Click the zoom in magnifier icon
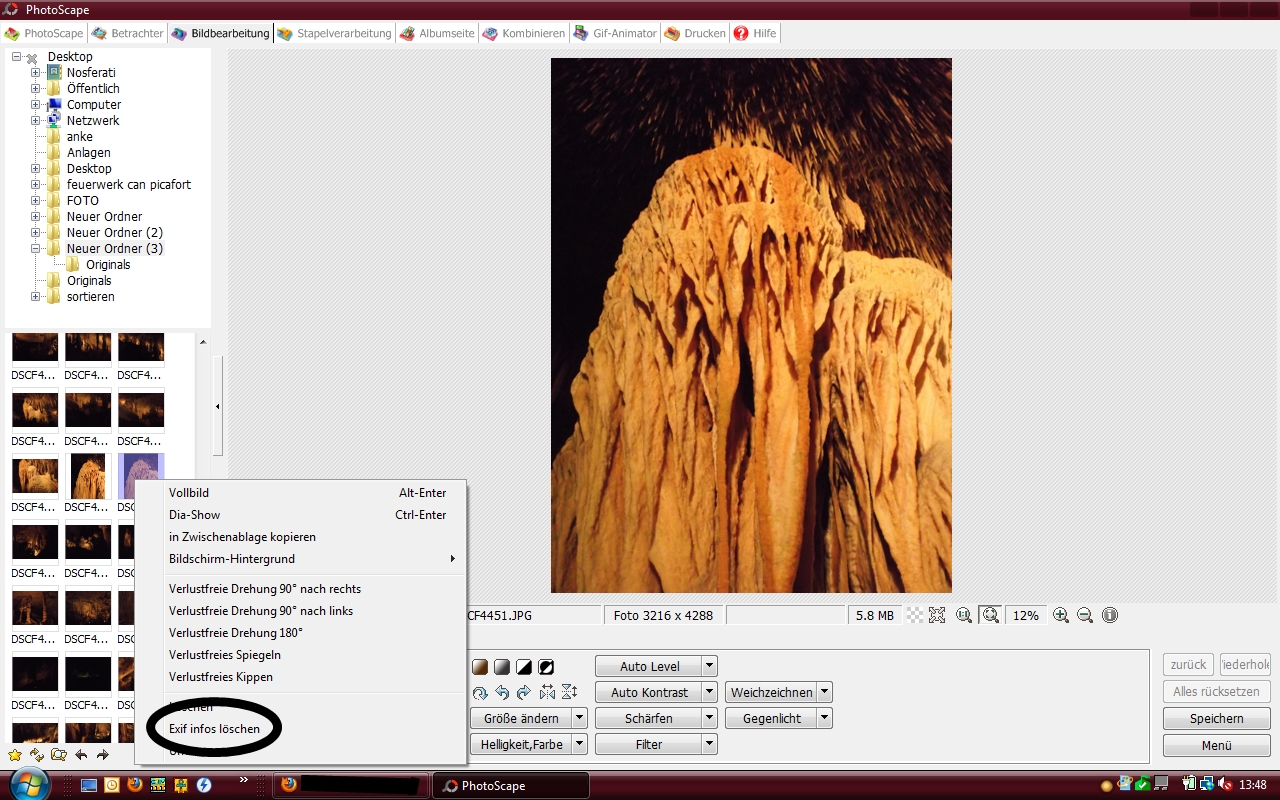This screenshot has width=1280, height=800. [1061, 616]
